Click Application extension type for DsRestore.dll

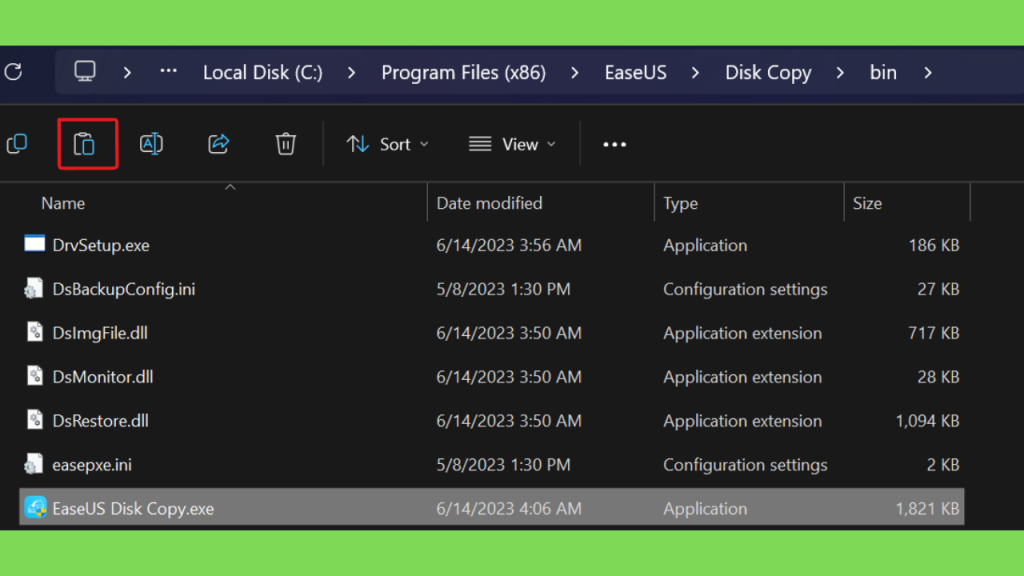(x=743, y=421)
